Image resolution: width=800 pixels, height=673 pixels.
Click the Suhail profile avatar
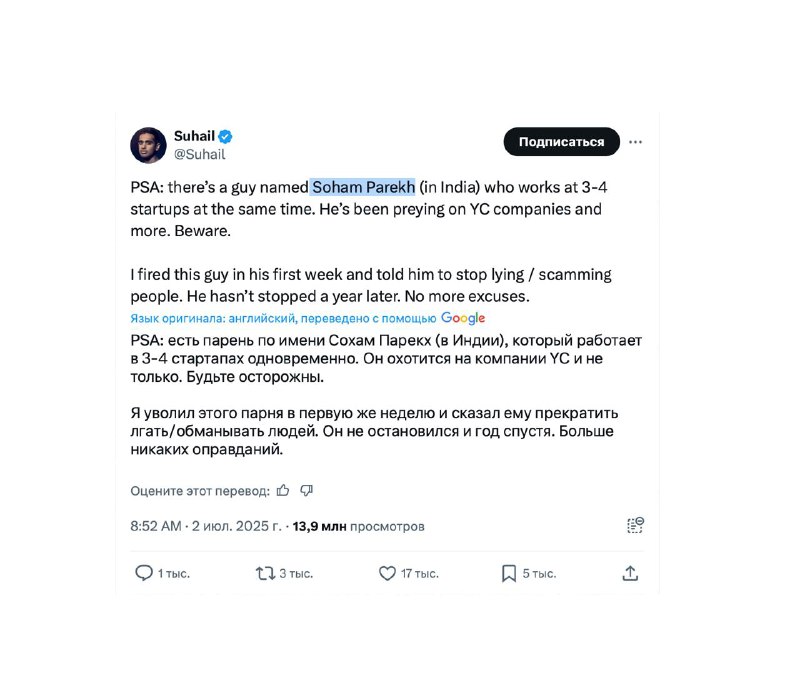point(148,145)
